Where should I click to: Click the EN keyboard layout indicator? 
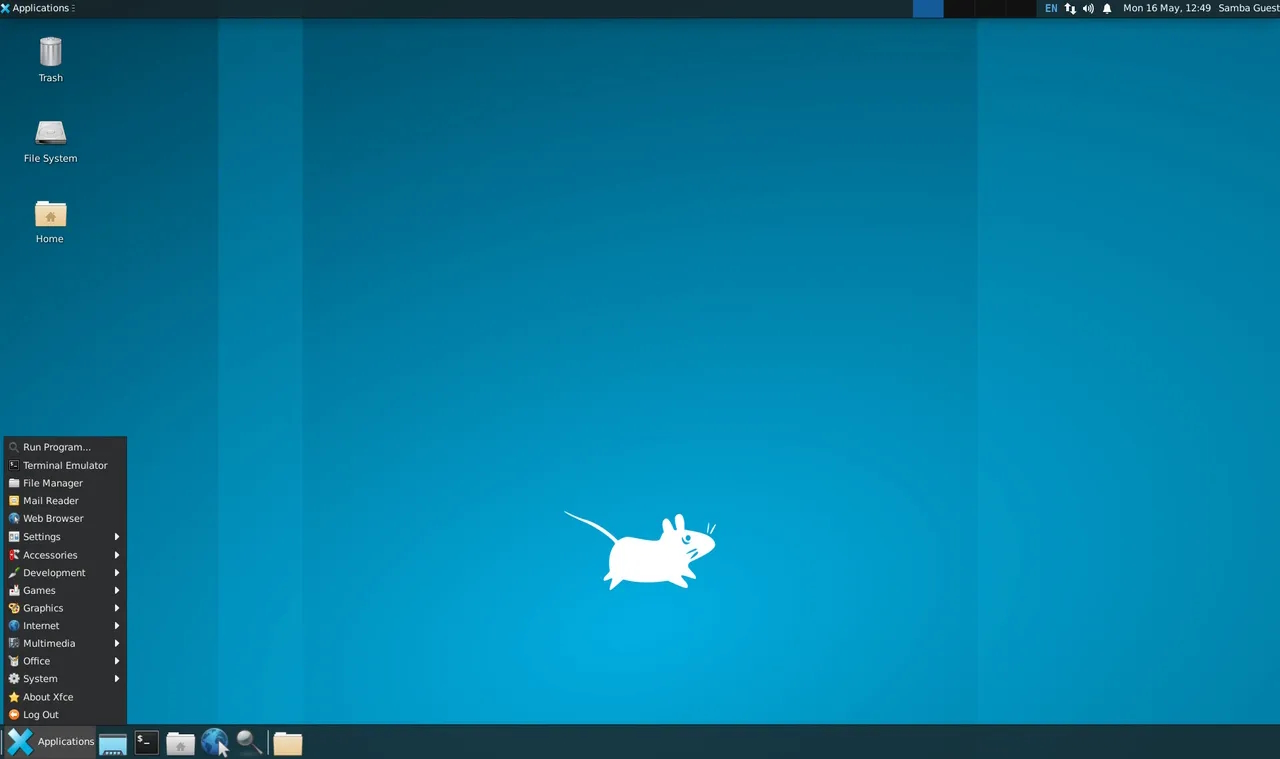pos(1050,8)
